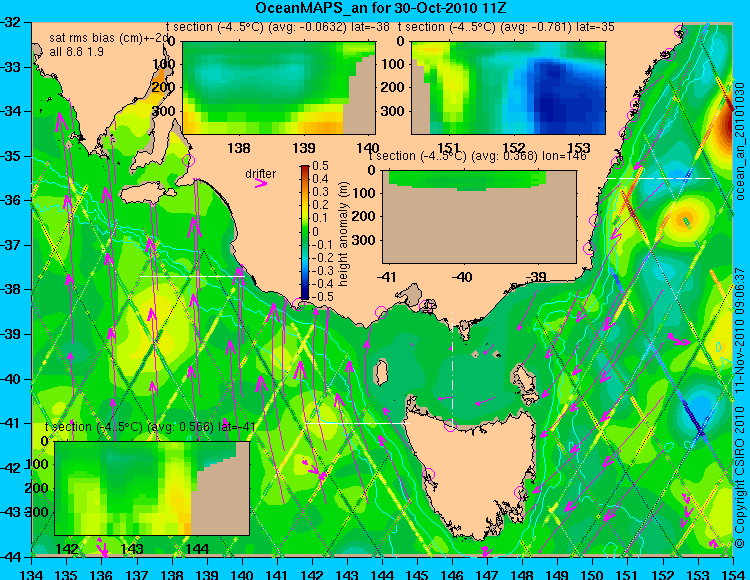Click the 'height anomaly (m)' color bar label
The image size is (750, 580).
click(343, 234)
